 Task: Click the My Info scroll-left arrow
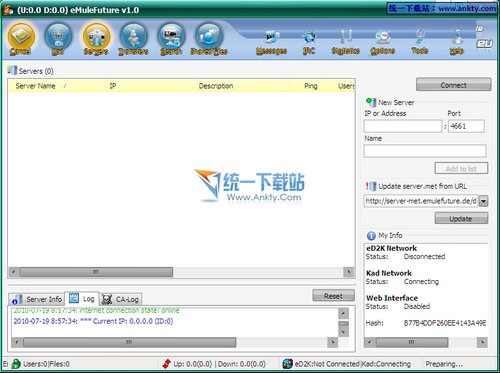click(x=370, y=342)
